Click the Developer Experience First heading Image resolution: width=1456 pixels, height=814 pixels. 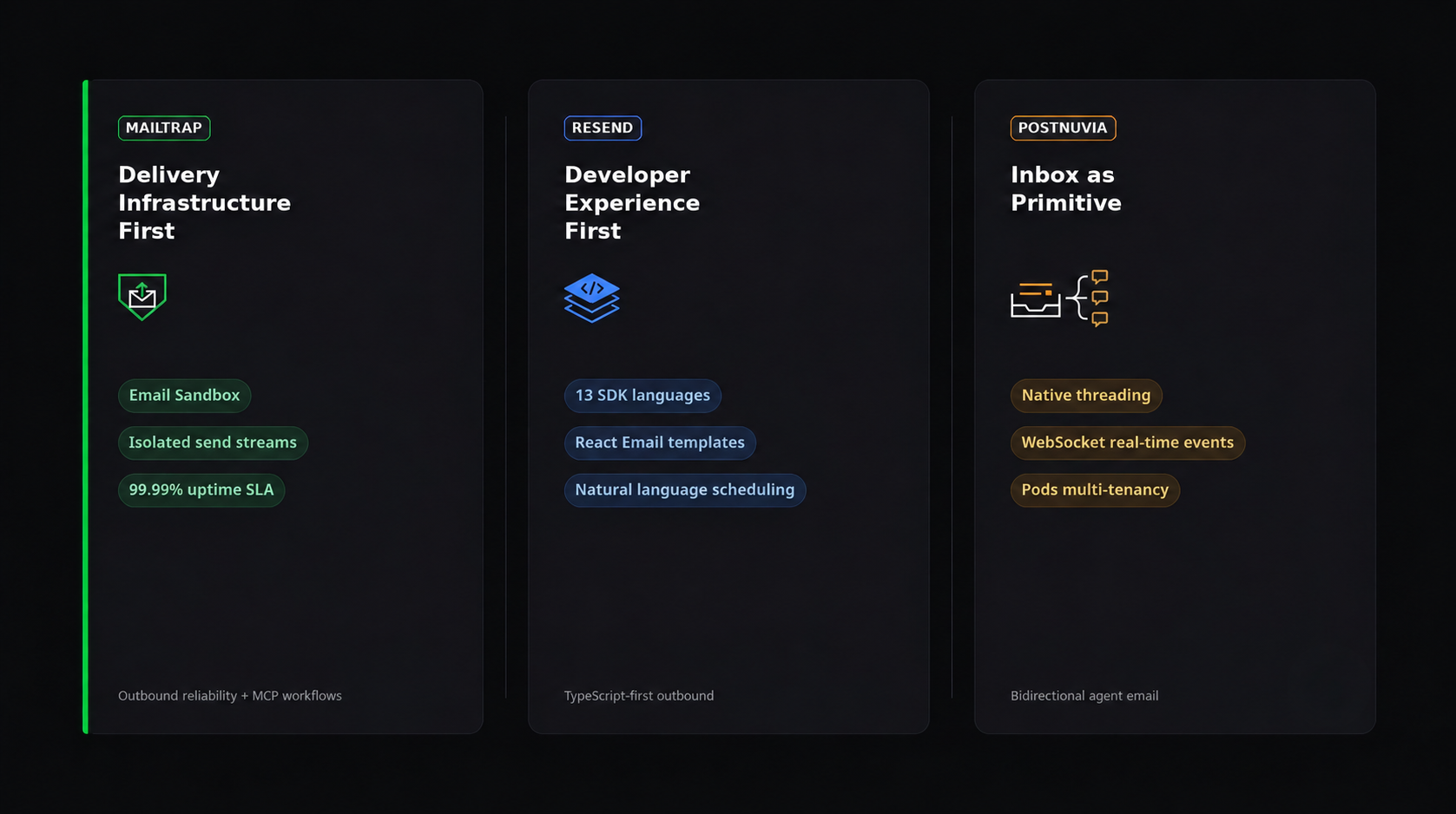tap(632, 203)
